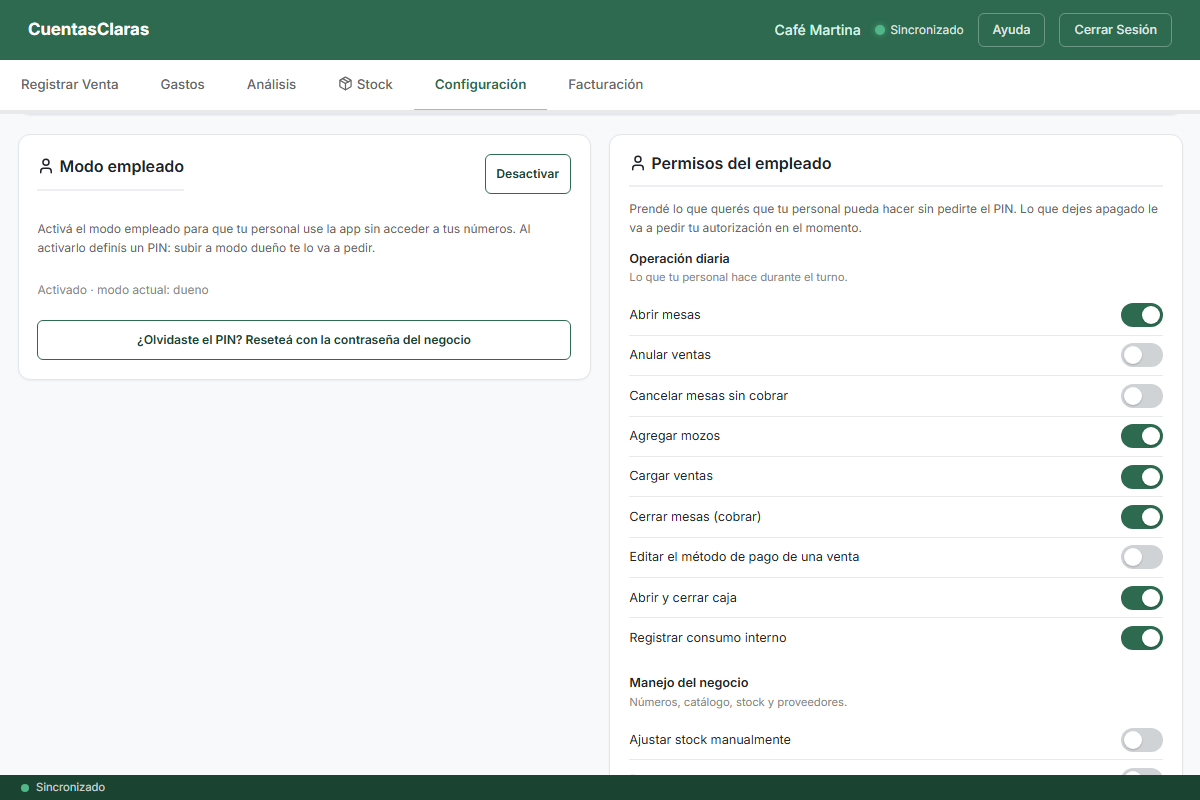This screenshot has width=1200, height=800.
Task: Enable the Anular ventas permission
Action: click(1142, 355)
